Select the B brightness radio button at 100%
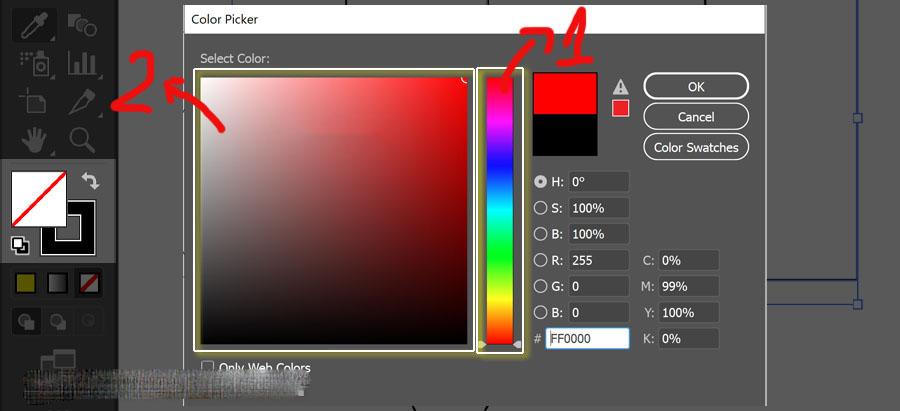 tap(540, 234)
